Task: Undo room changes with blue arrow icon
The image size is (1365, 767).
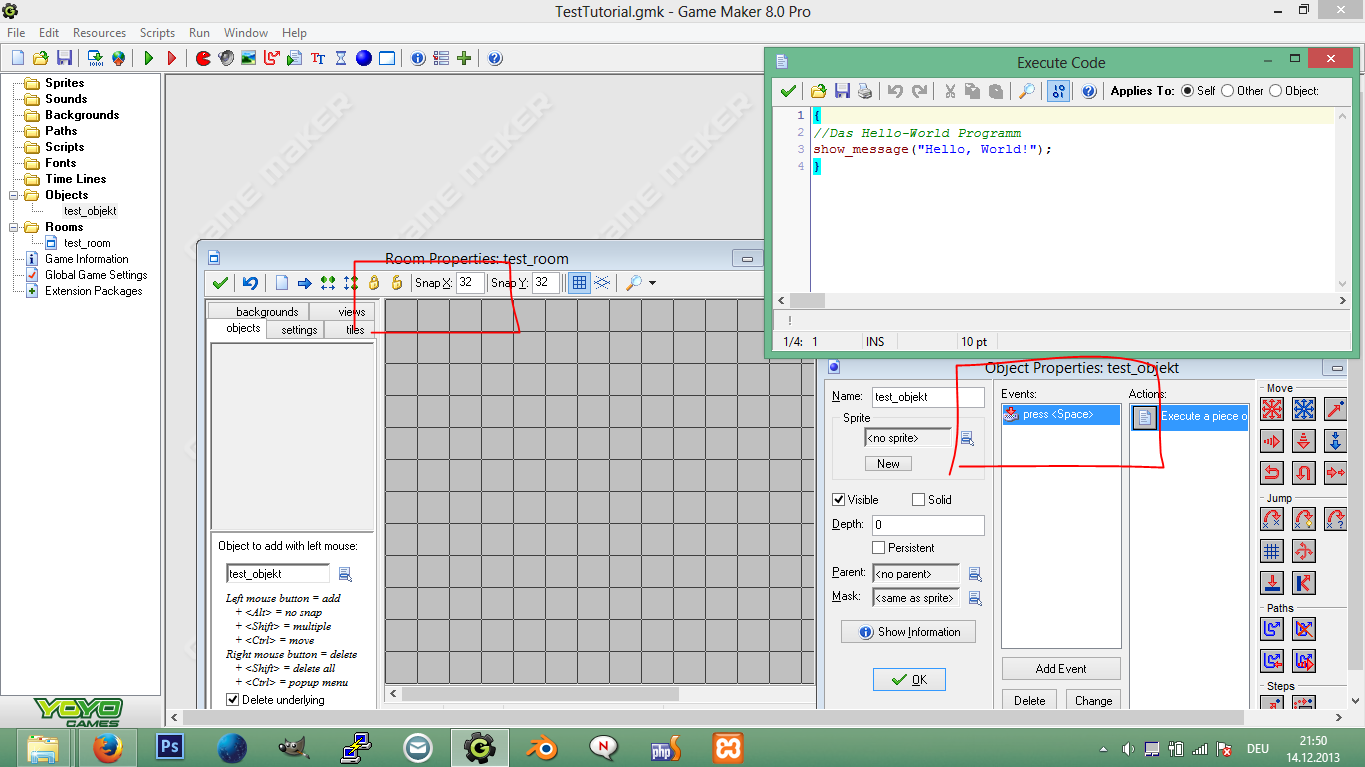Action: (x=250, y=283)
